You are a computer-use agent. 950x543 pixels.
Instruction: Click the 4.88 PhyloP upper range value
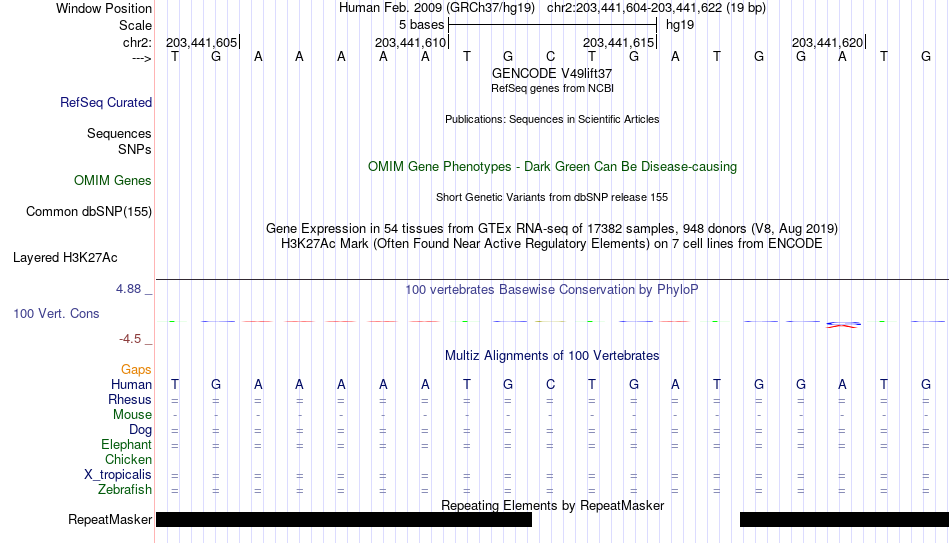coord(128,289)
